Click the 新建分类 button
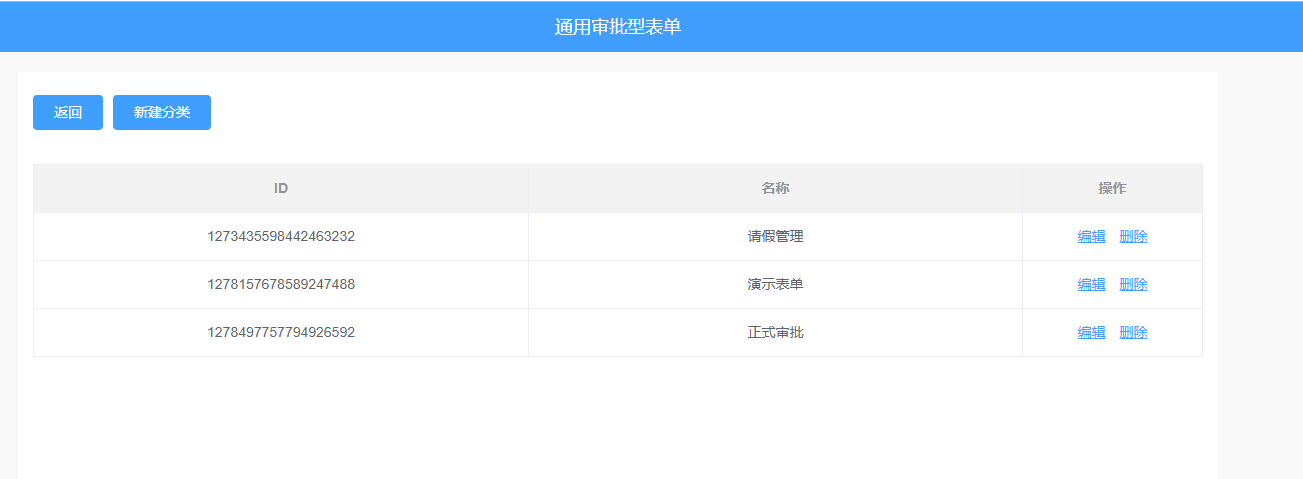The image size is (1303, 479). [162, 113]
